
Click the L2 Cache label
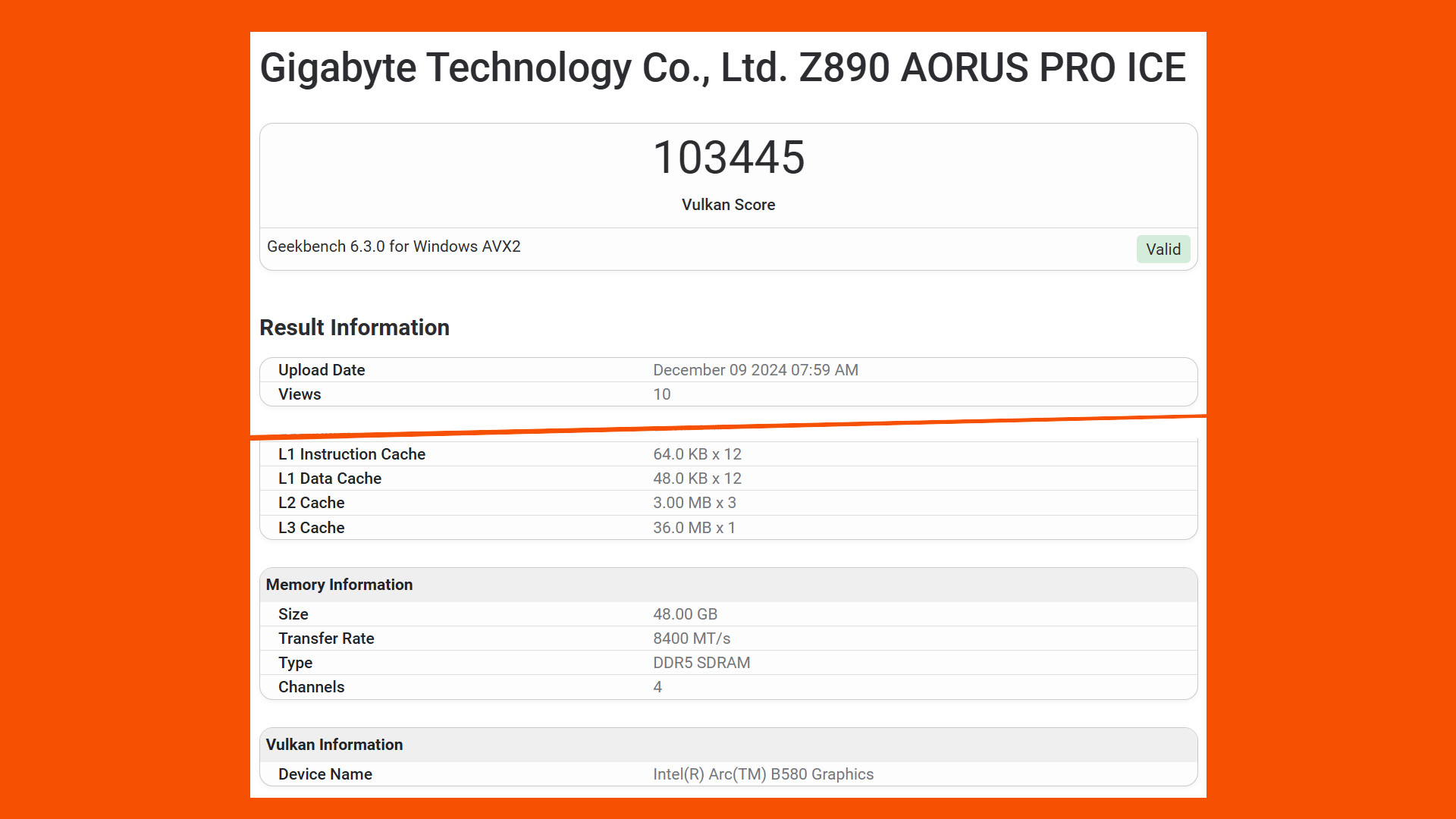click(311, 503)
